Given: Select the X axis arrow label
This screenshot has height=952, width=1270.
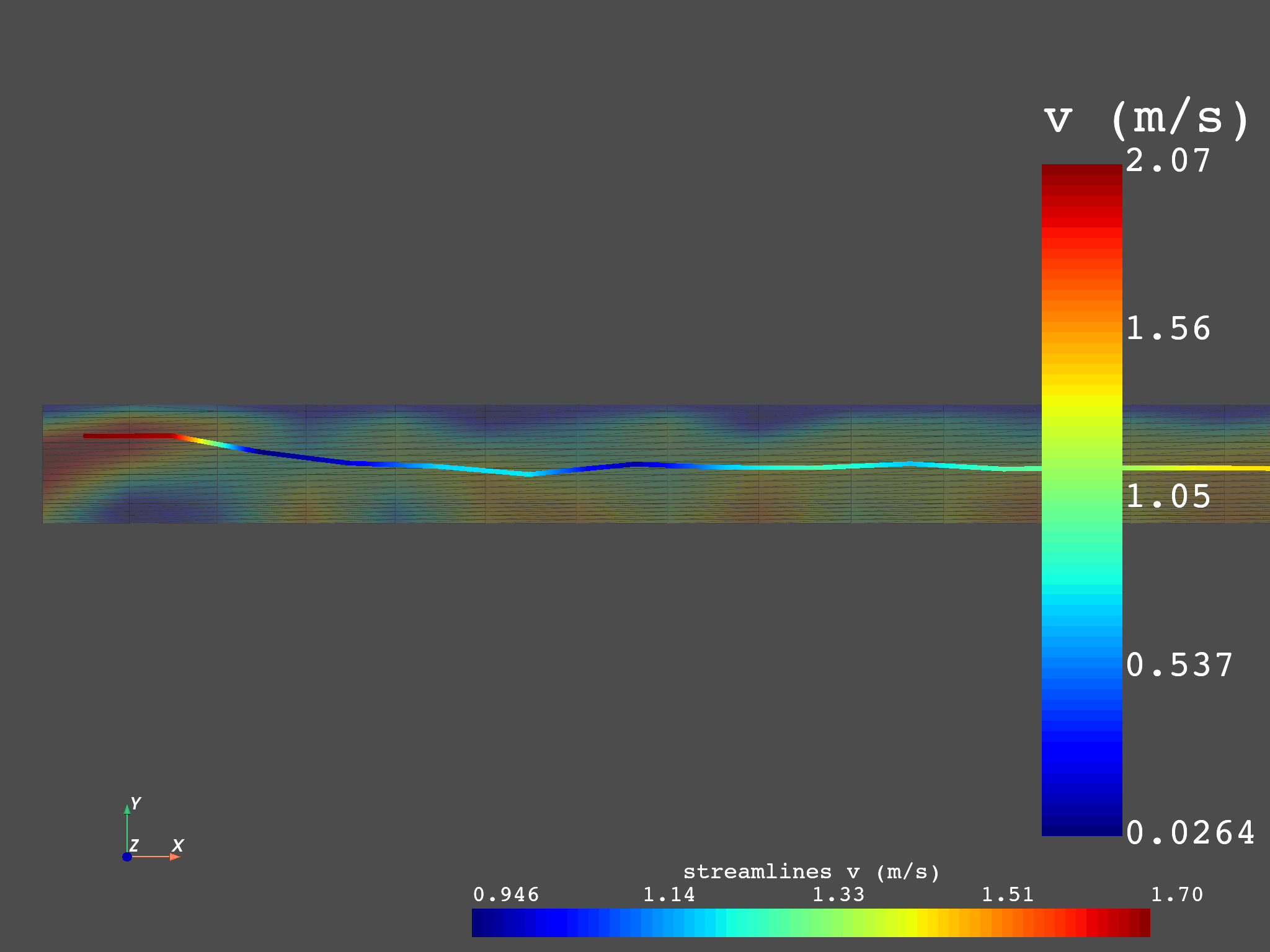Looking at the screenshot, I should tap(178, 845).
